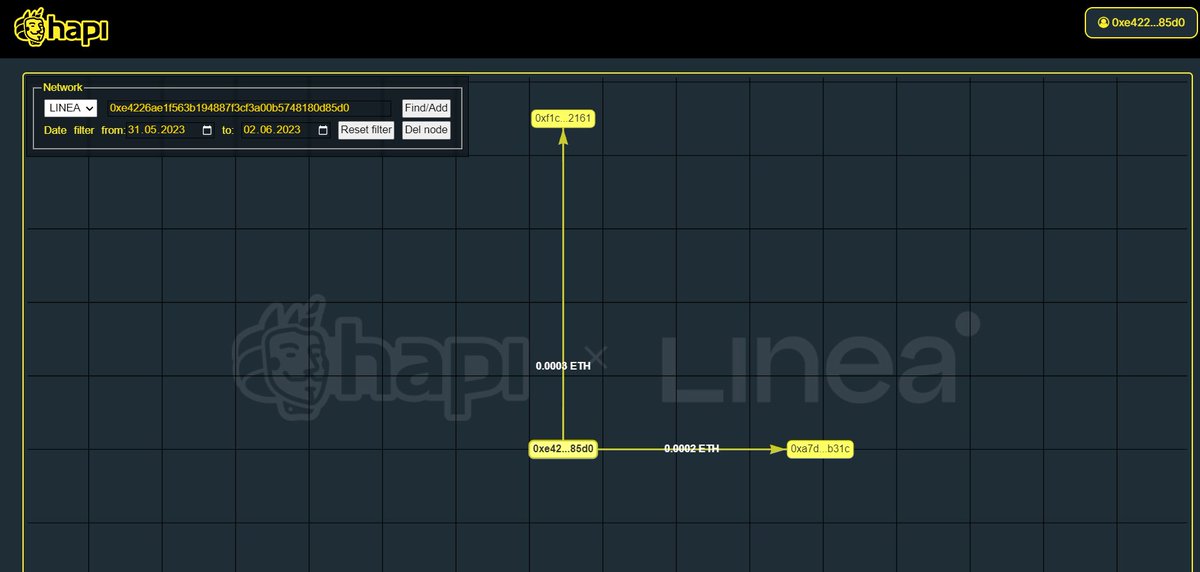Click the 0.0003 ETH edge label
1200x572 pixels.
563,366
